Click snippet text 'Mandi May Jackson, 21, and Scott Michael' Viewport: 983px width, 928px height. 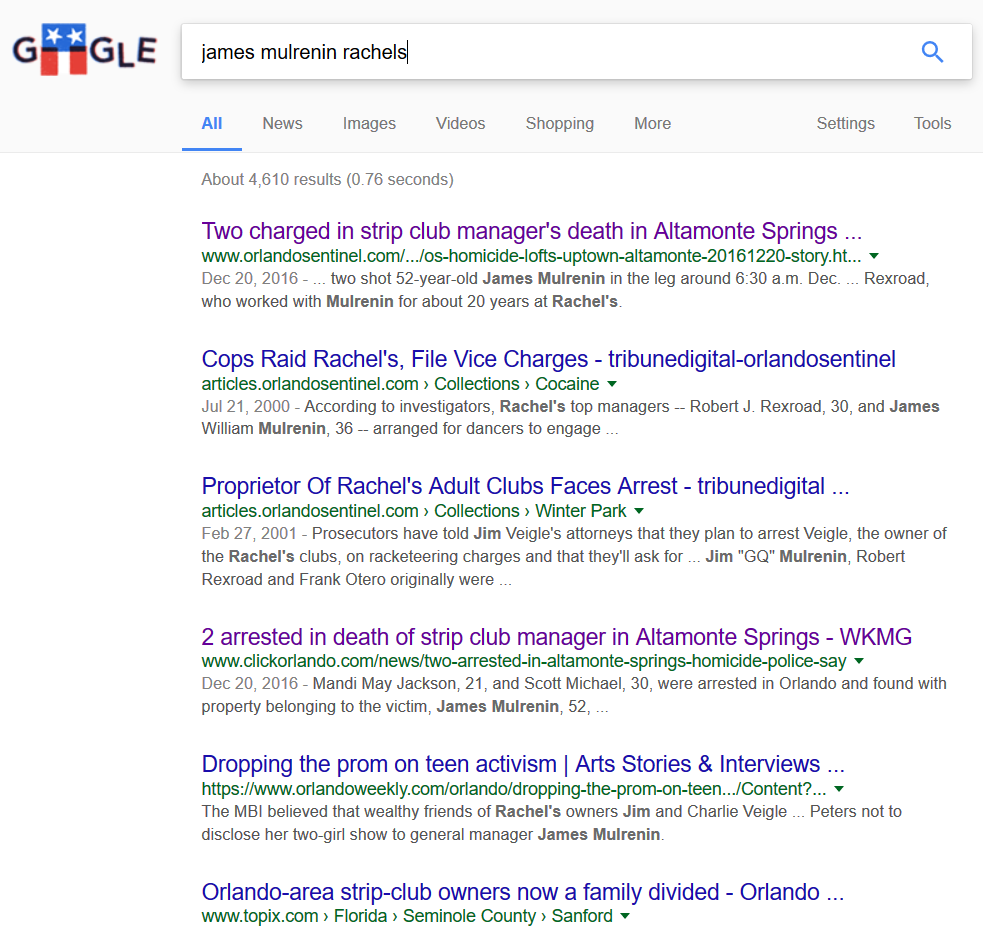pos(468,683)
